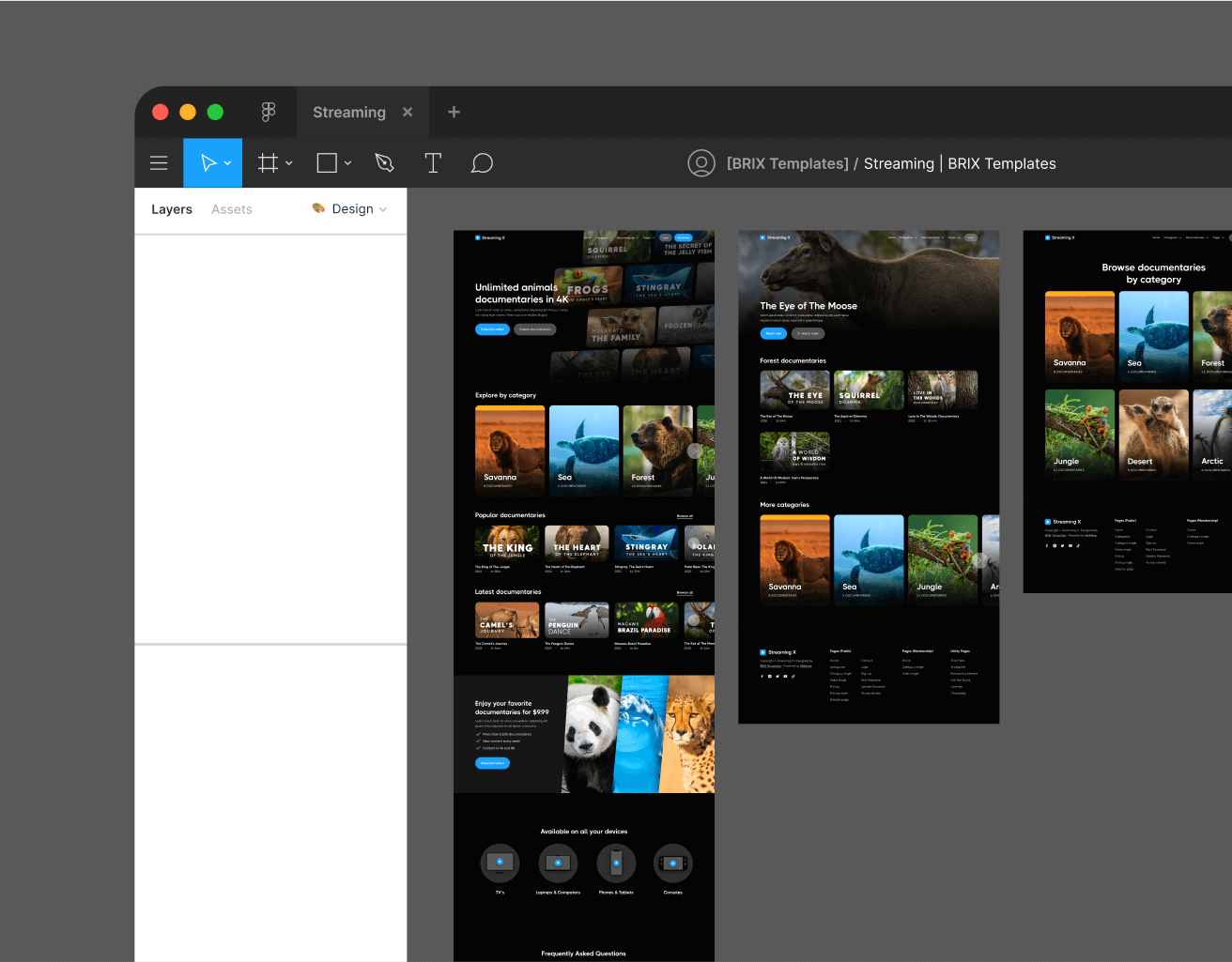Click the TV's device icon
Screen dimensions: 1232x962
click(x=500, y=863)
